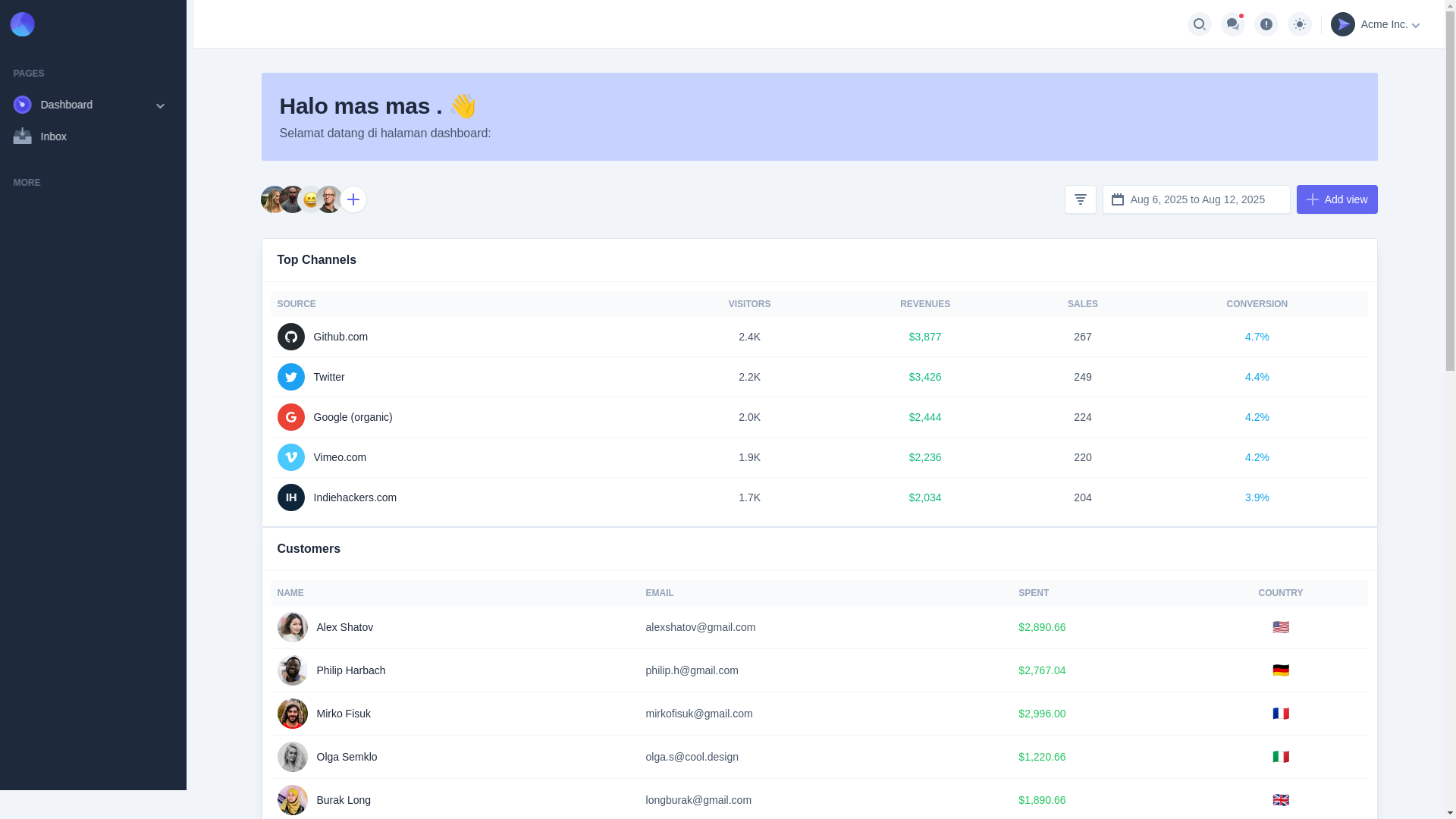The image size is (1456, 819).
Task: Click the $3,877 revenue value
Action: click(x=924, y=337)
